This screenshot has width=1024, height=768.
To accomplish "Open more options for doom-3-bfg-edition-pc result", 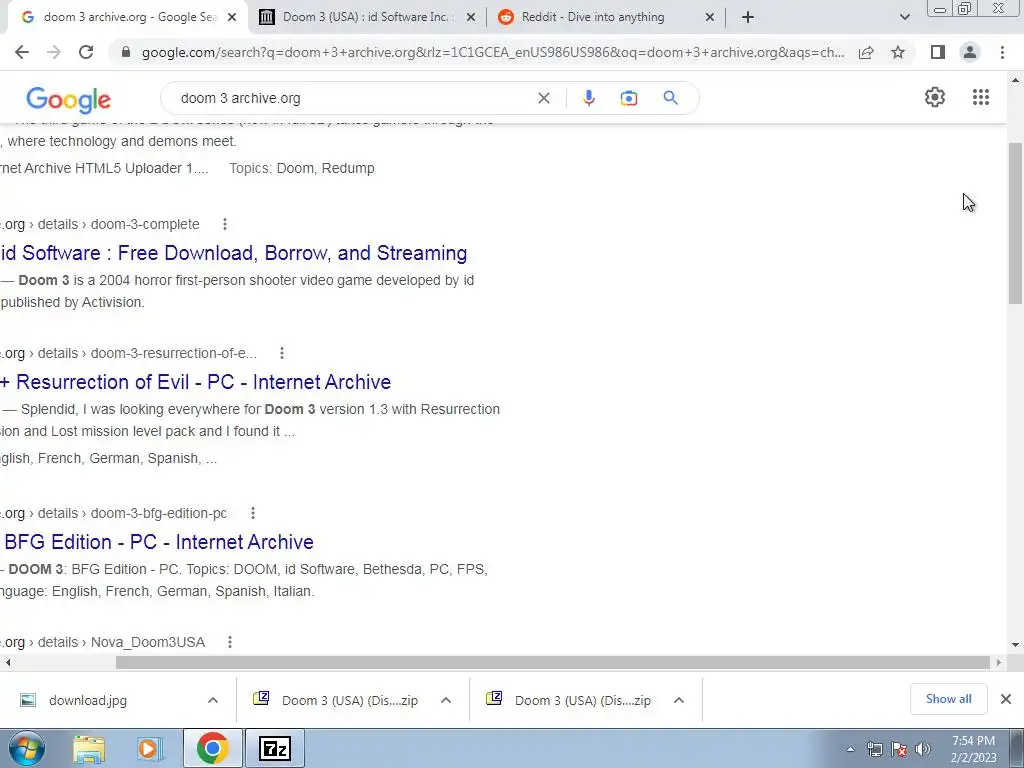I will click(253, 513).
